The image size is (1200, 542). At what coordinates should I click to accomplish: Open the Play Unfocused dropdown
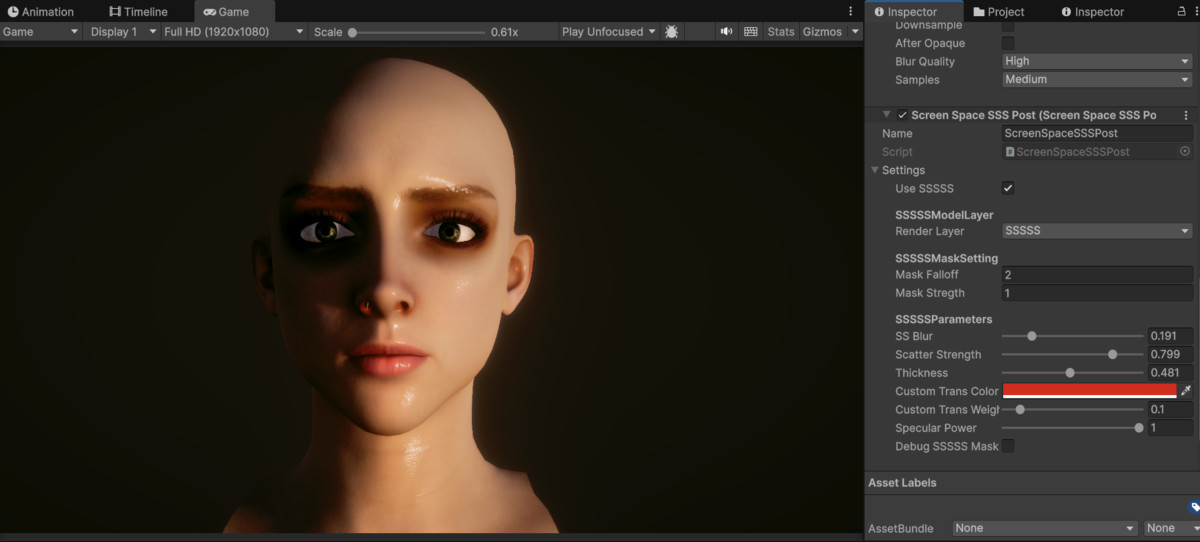pos(608,32)
